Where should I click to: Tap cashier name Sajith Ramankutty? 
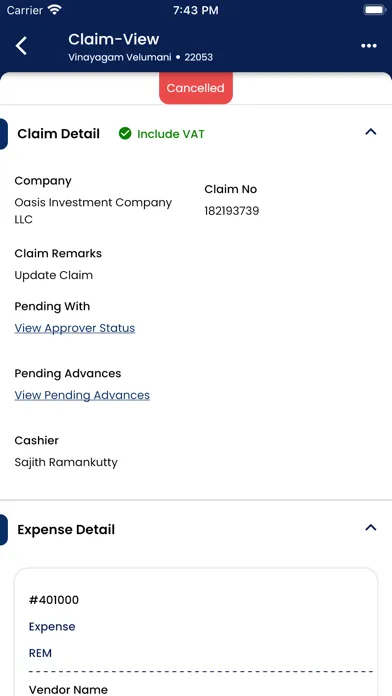66,462
